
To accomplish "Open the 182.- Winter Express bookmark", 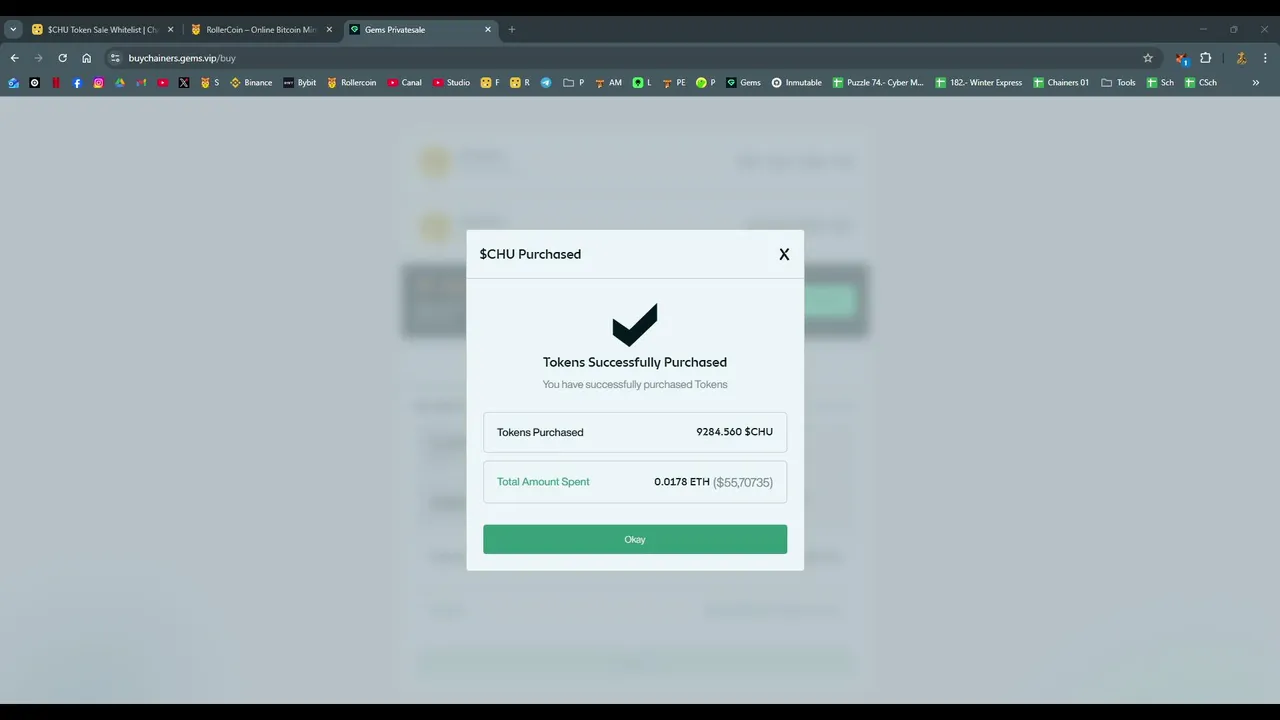I will [979, 83].
